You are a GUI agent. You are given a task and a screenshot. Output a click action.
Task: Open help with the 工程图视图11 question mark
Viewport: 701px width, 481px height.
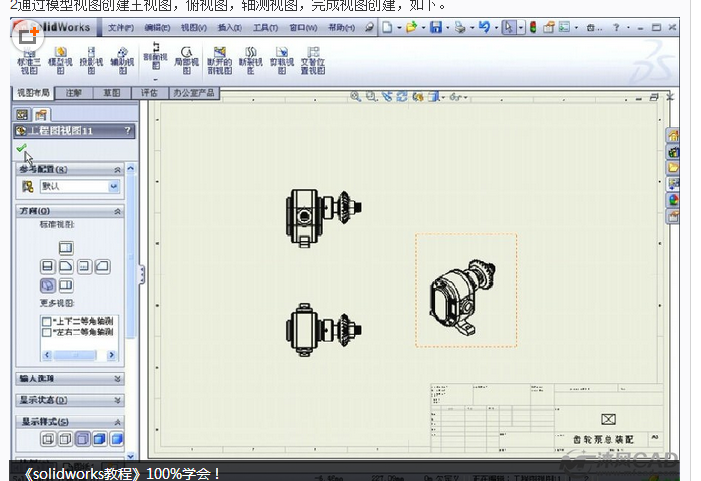click(x=128, y=130)
